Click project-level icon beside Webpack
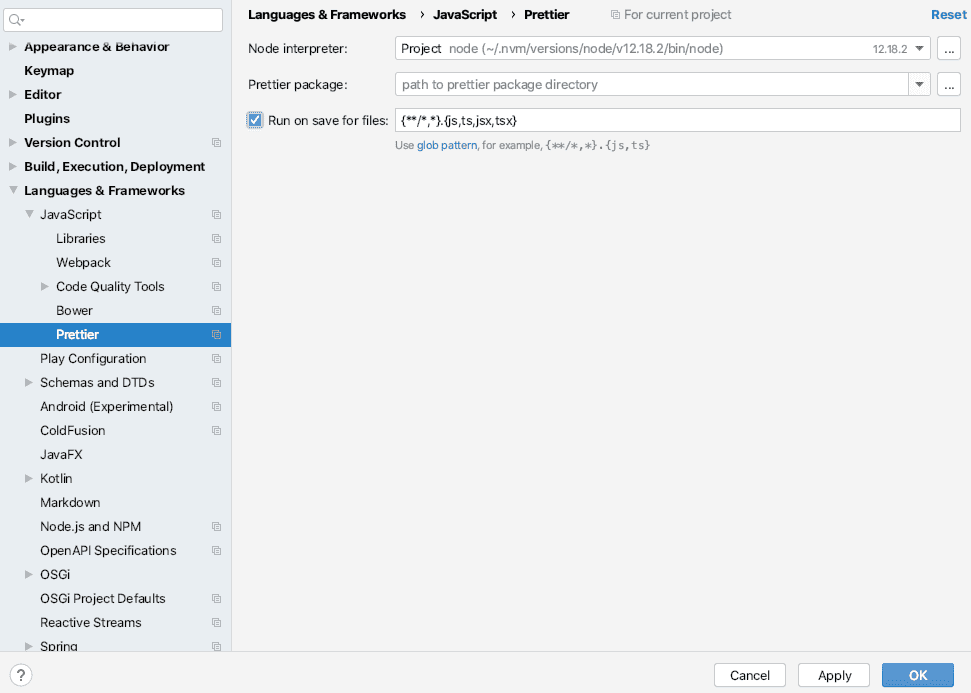Screen dimensions: 971x693 click(216, 263)
